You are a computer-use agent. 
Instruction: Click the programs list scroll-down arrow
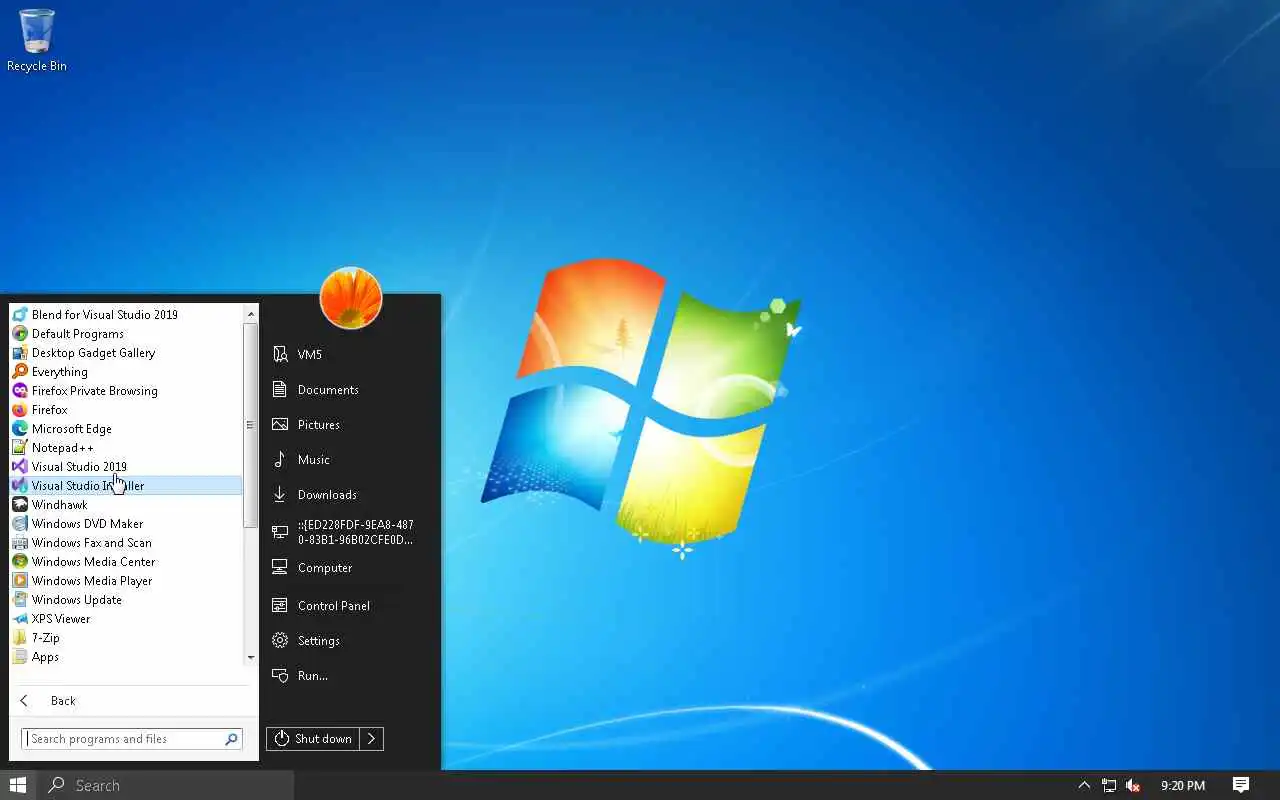tap(250, 657)
